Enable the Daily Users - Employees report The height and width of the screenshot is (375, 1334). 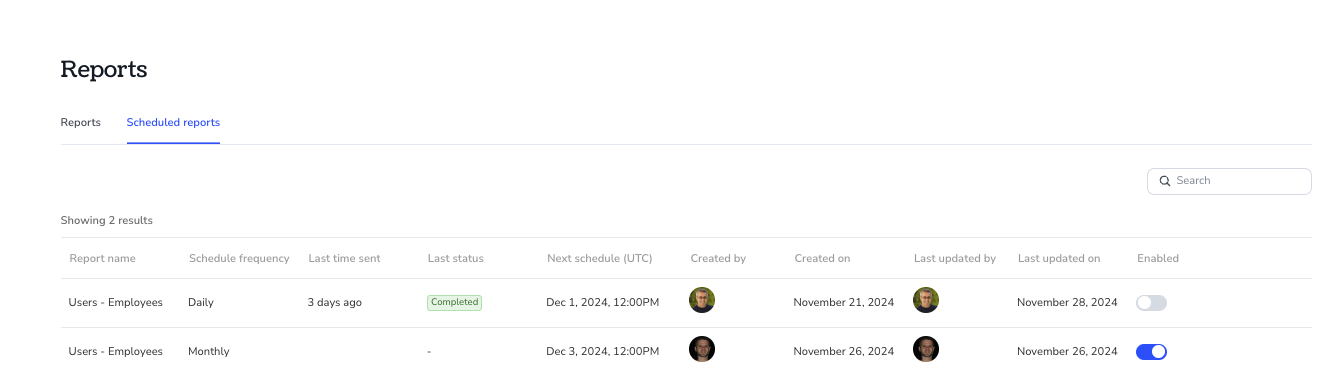pos(1151,302)
